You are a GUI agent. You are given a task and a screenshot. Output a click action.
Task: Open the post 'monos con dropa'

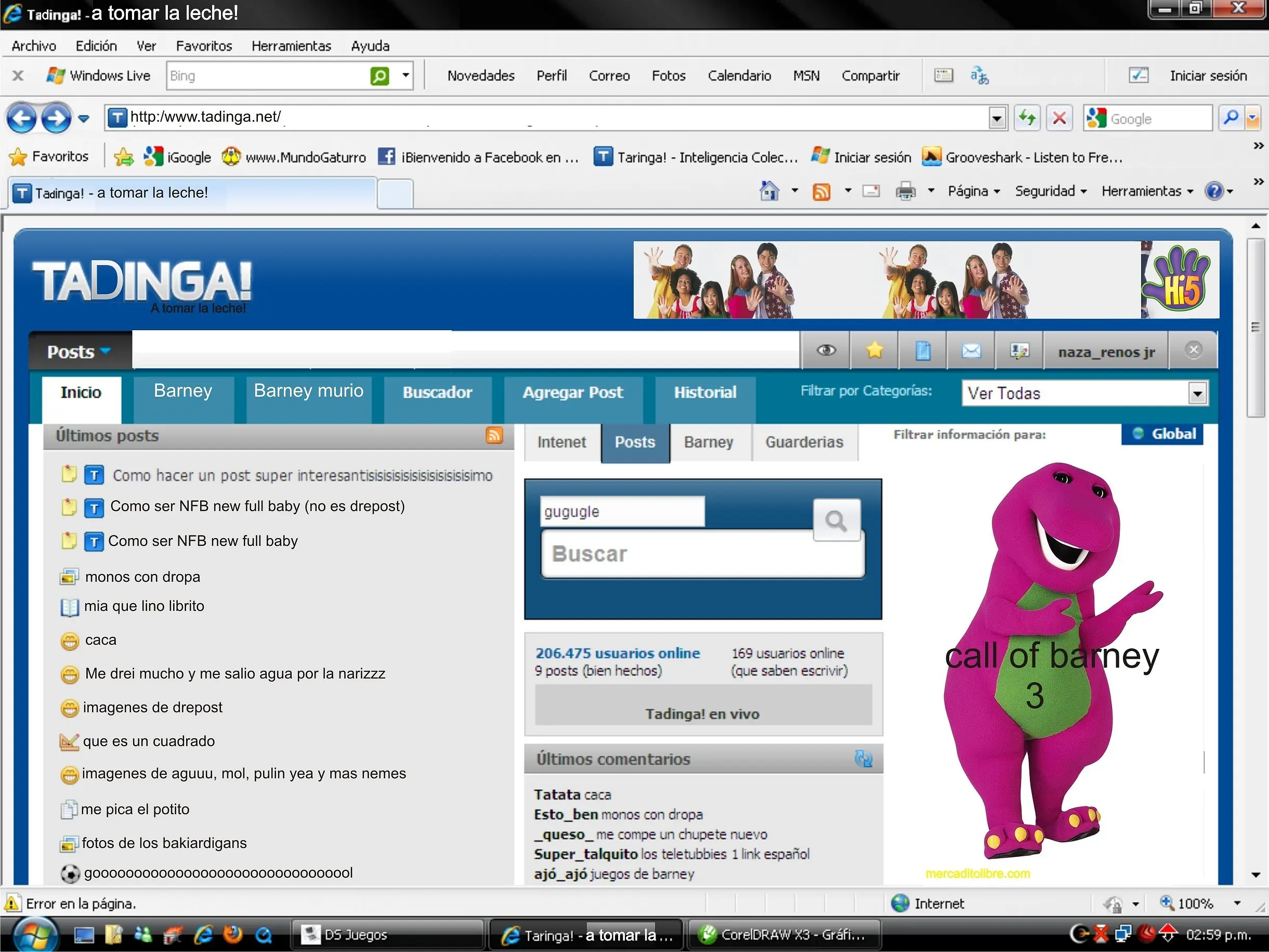coord(143,577)
